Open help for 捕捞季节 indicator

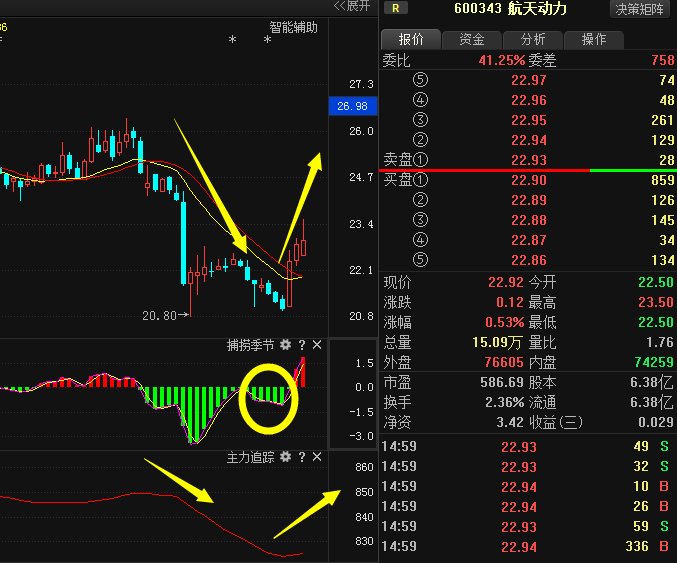302,345
